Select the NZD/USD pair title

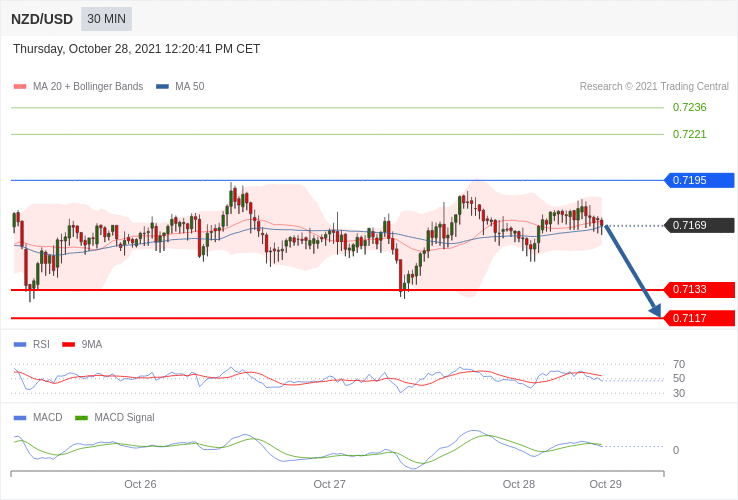42,19
